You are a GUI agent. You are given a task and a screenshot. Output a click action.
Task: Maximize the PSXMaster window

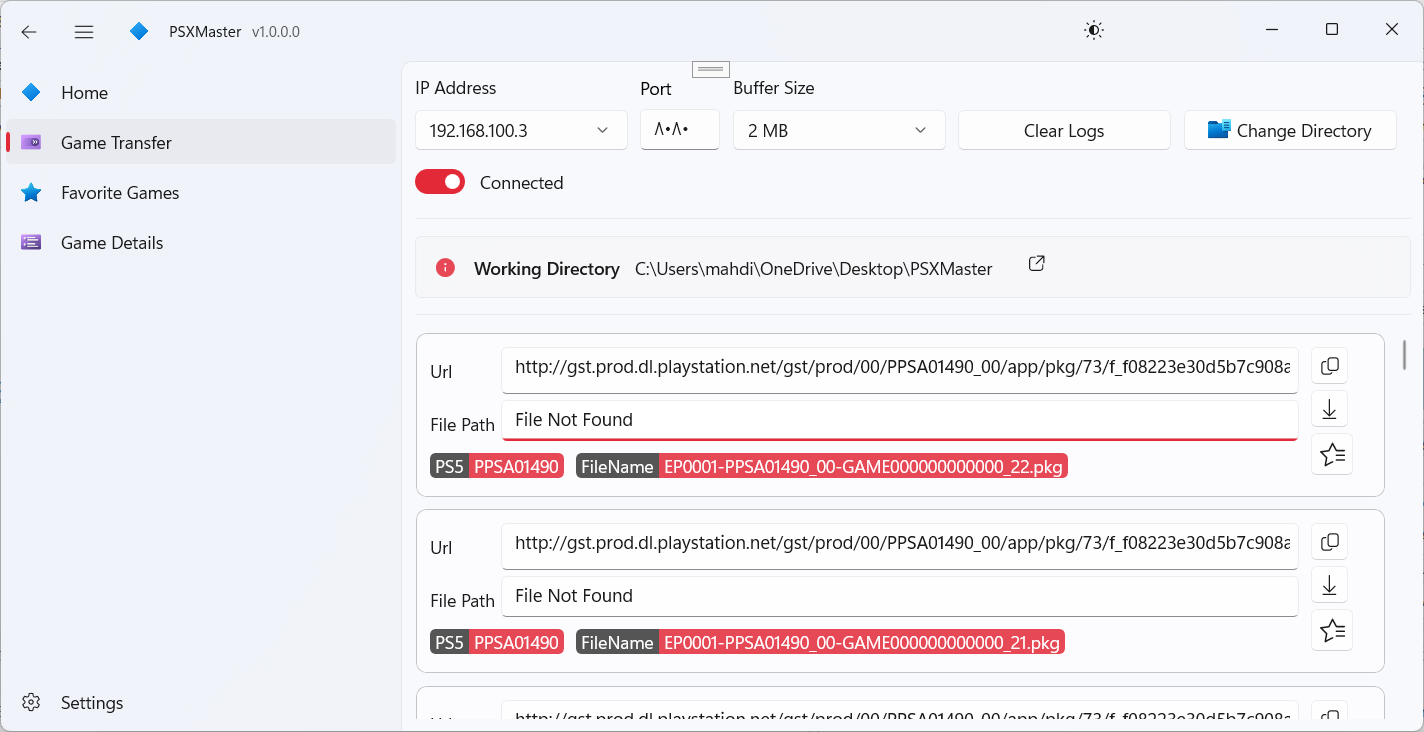pos(1332,30)
